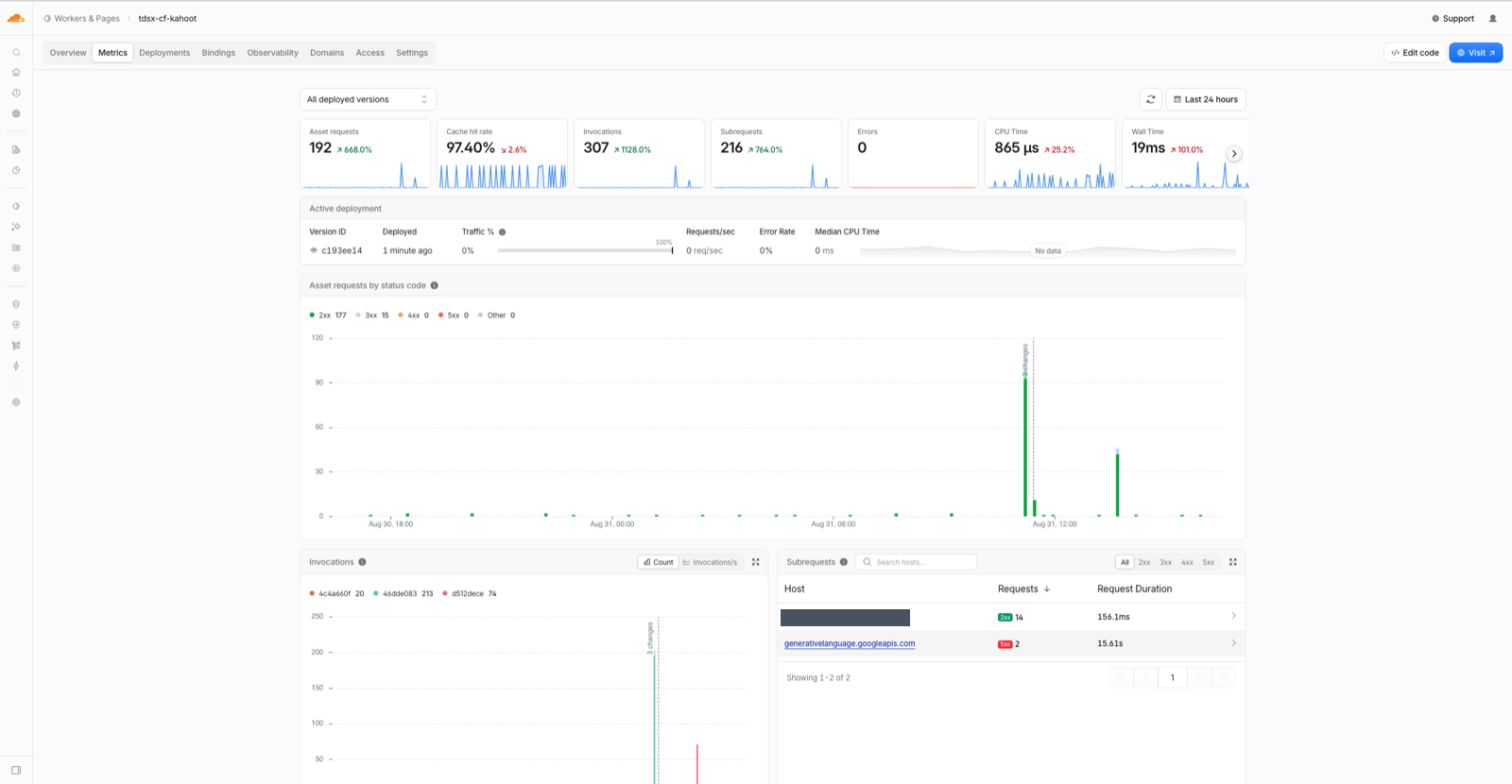Switch to the Overview tab
Viewport: 1512px width, 784px height.
[x=68, y=53]
